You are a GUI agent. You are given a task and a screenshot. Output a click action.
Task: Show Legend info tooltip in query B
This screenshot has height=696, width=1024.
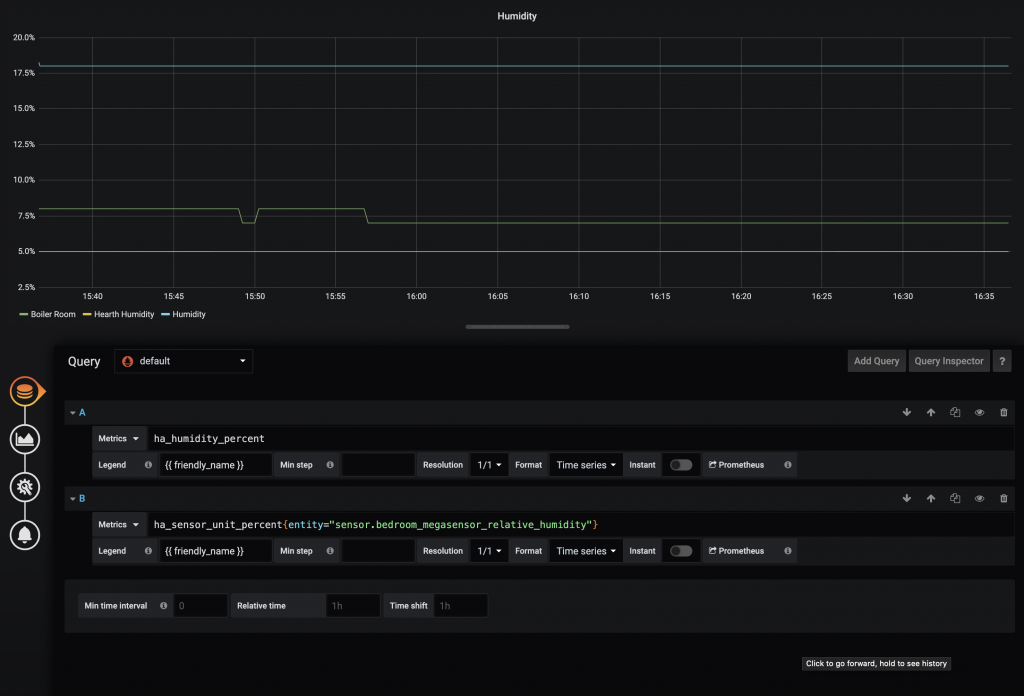coord(148,551)
